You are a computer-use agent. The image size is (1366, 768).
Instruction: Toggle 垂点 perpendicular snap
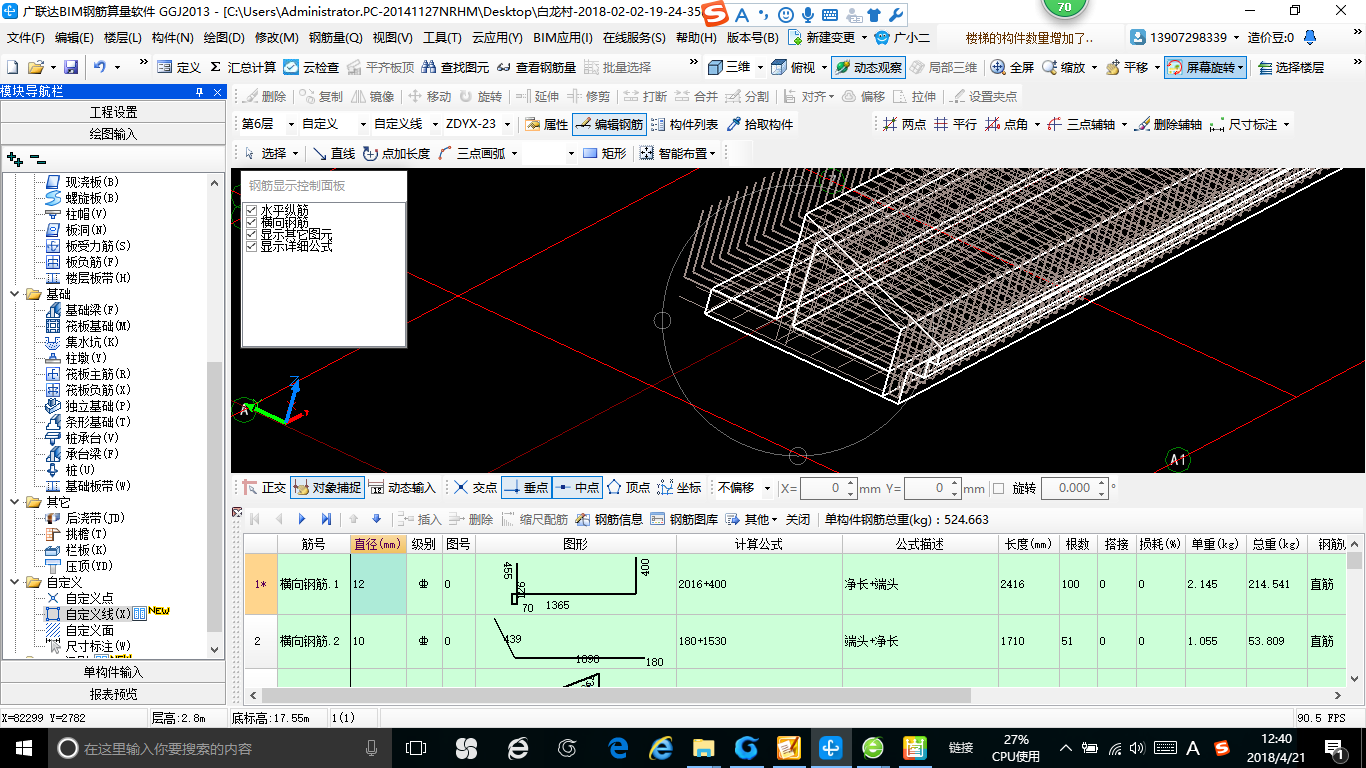(526, 488)
